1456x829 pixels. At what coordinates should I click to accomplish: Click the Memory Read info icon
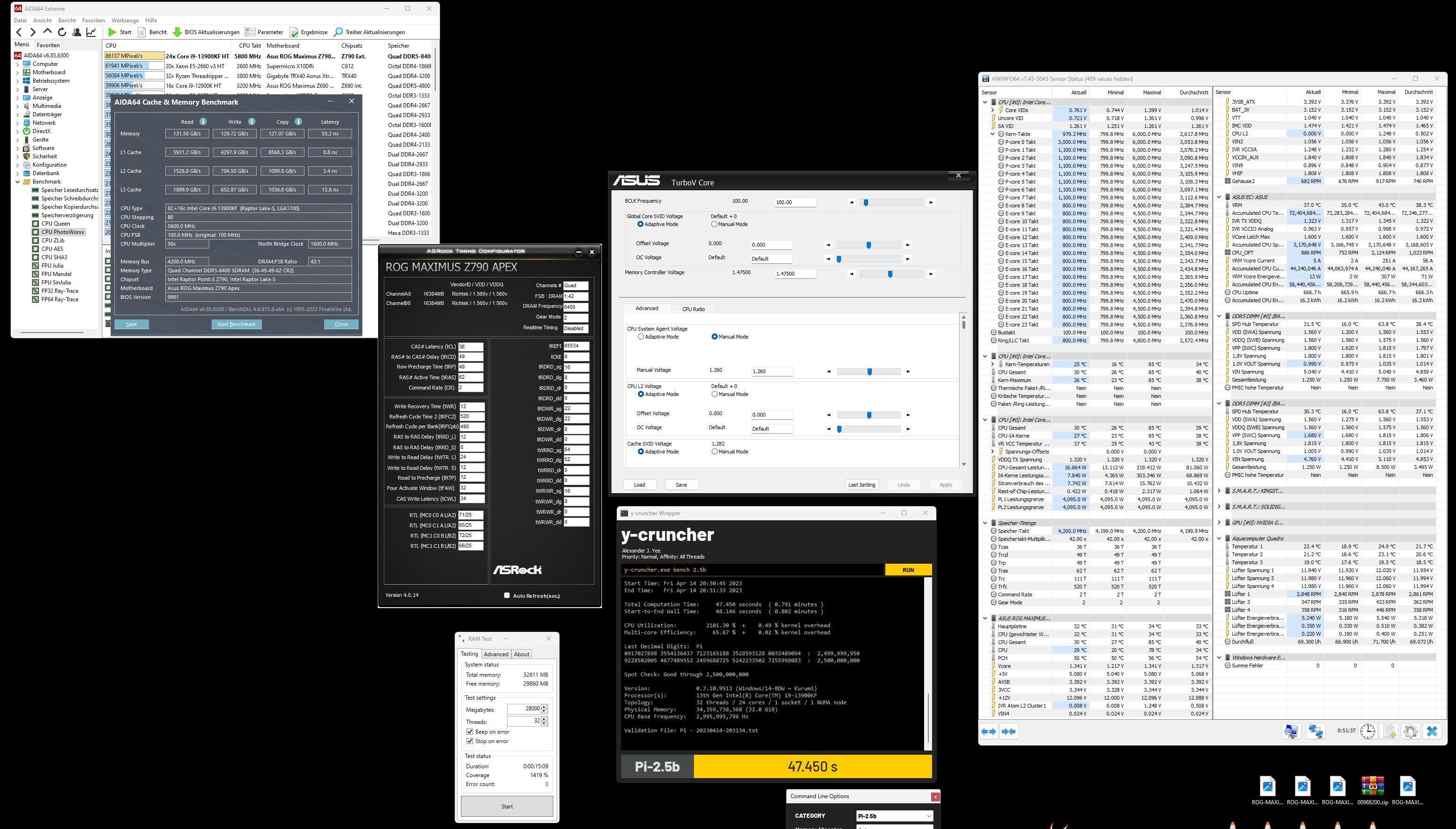click(203, 122)
